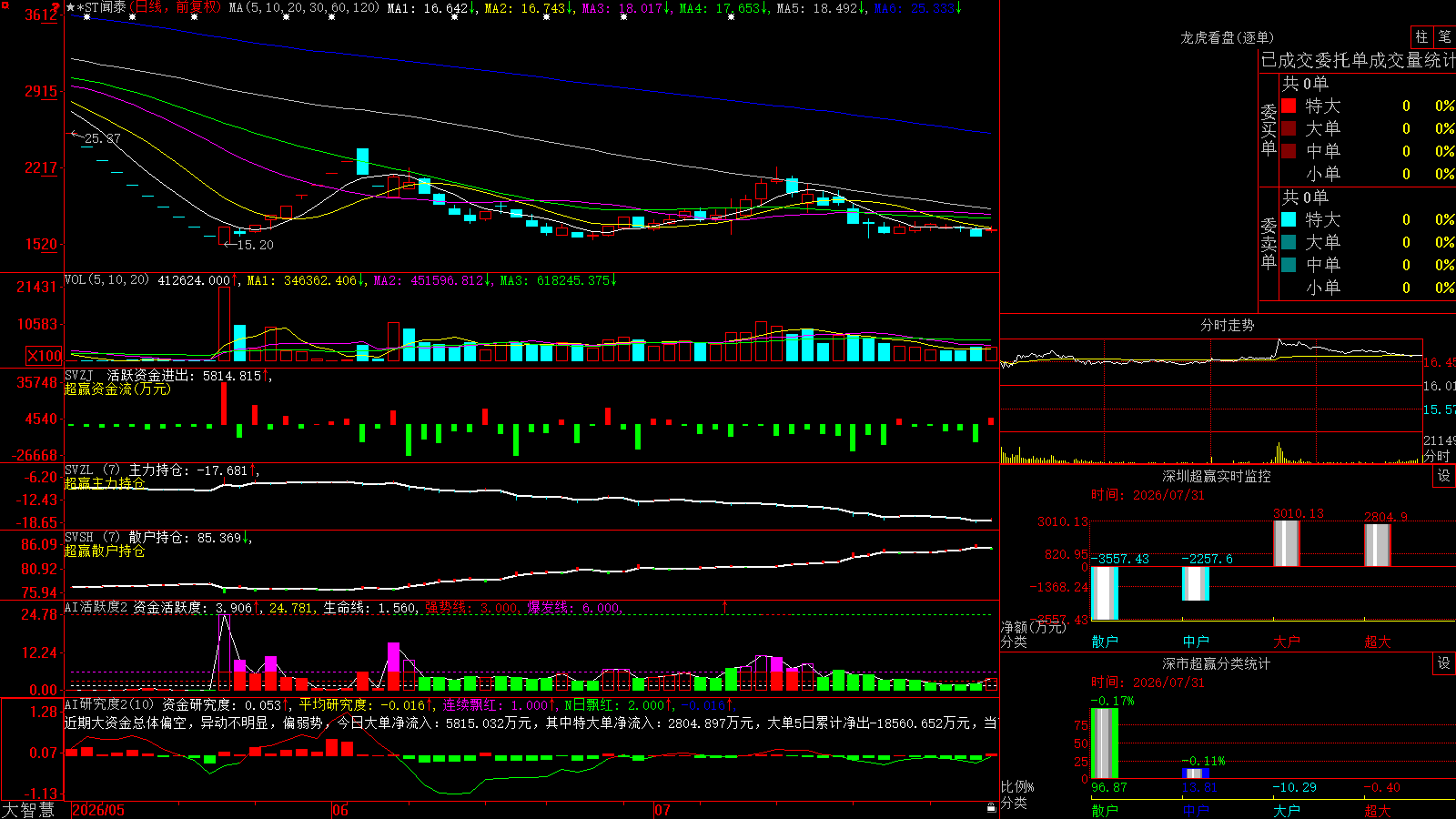Click the 时间: 2026/07/31 label in 深圳超赢实时监控
Viewport: 1456px width, 819px height.
(x=1148, y=495)
